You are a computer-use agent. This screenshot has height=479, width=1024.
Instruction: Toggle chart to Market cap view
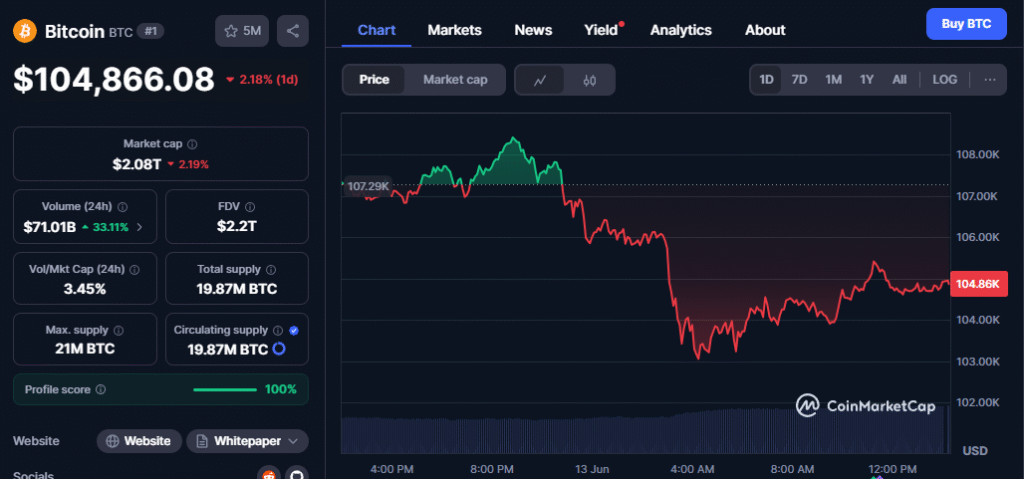click(455, 80)
